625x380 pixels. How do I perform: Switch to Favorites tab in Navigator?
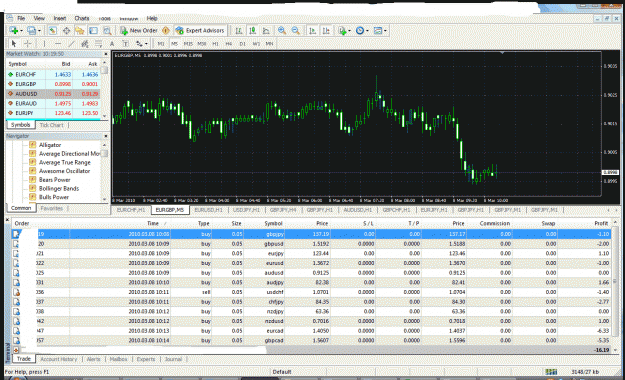pos(51,209)
